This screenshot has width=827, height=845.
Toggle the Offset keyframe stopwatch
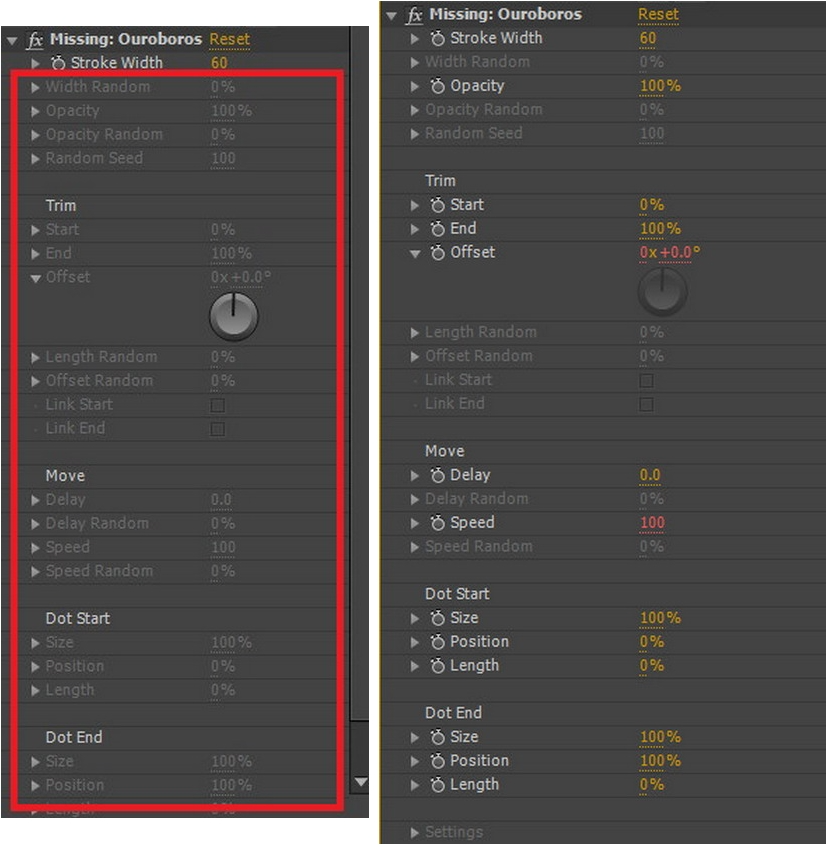(437, 252)
